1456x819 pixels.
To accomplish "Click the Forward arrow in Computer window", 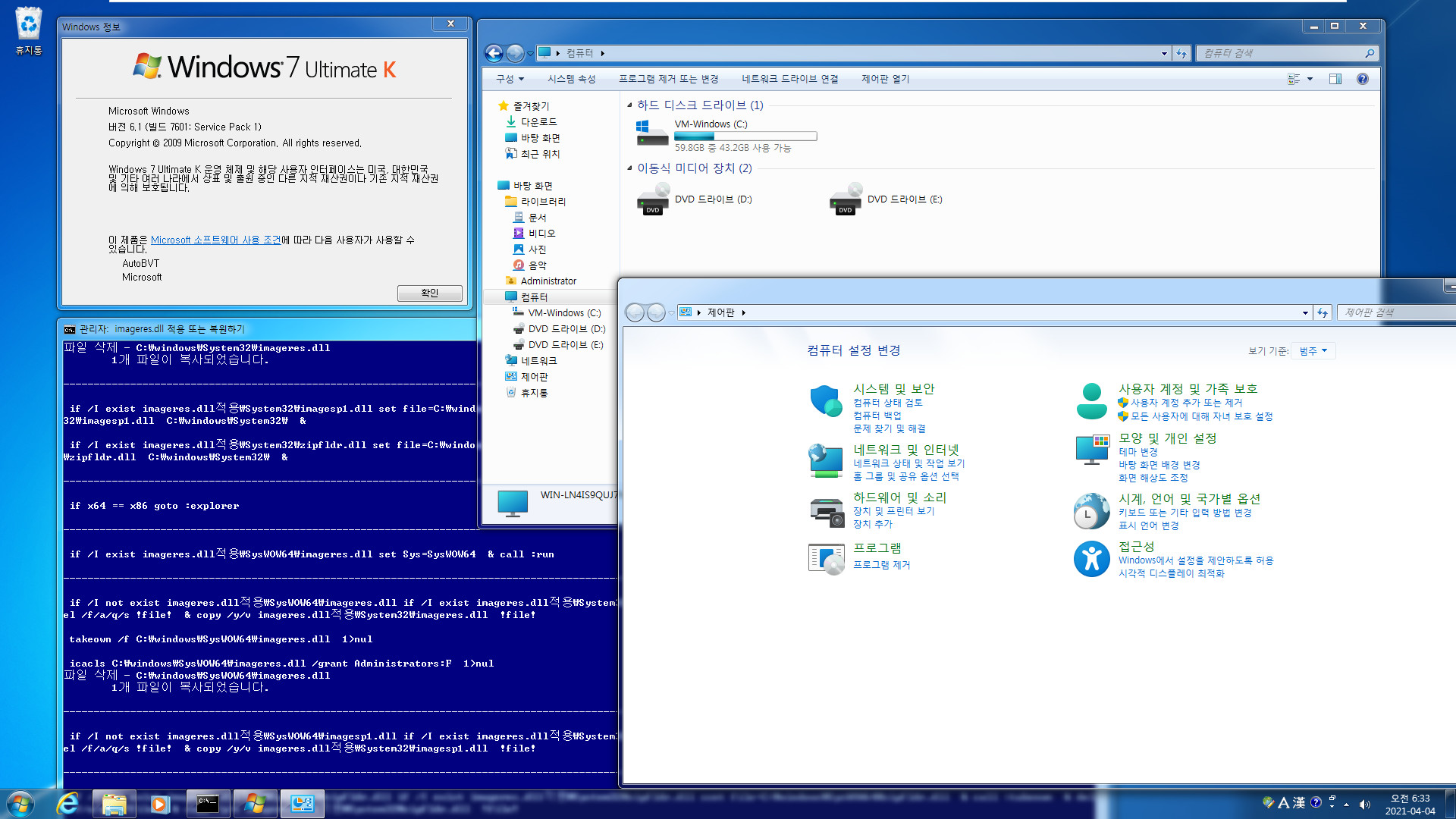I will [x=515, y=53].
